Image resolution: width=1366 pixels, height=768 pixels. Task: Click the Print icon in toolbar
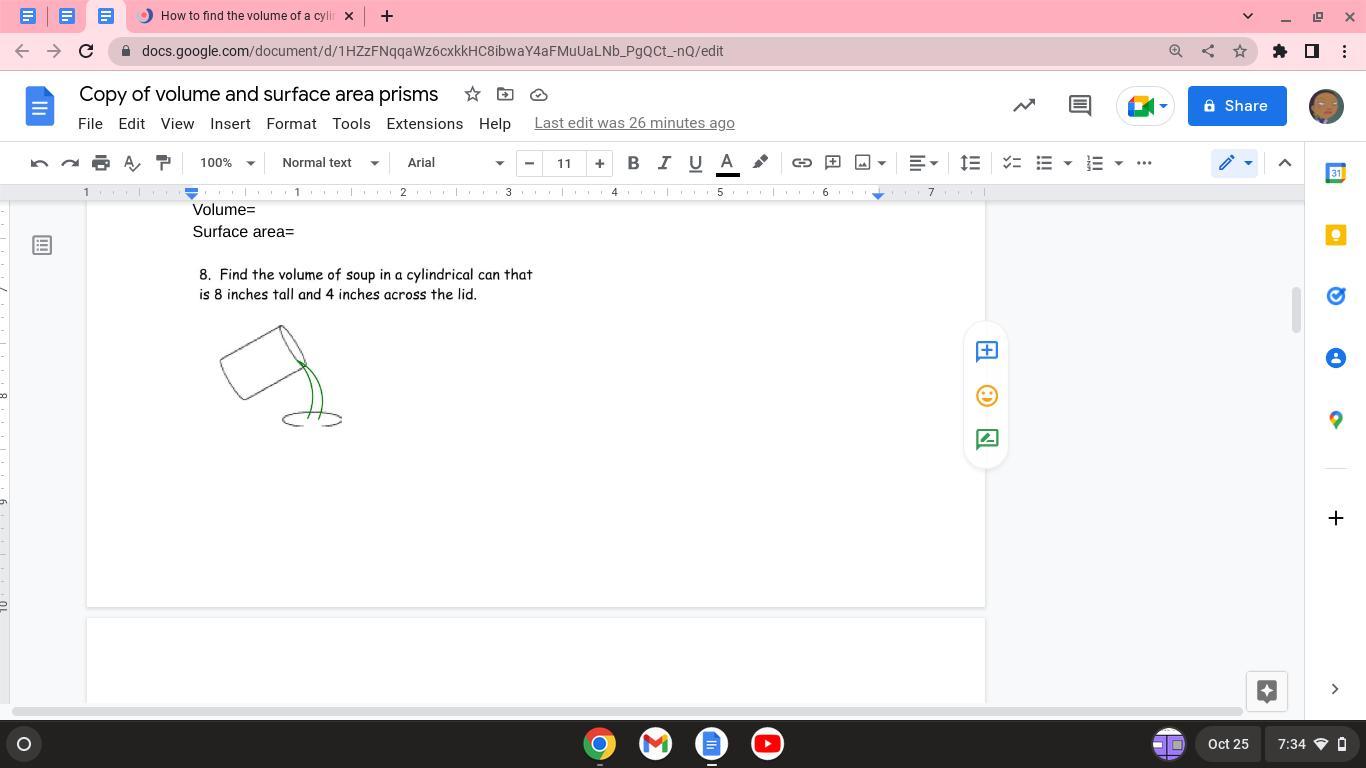[100, 163]
